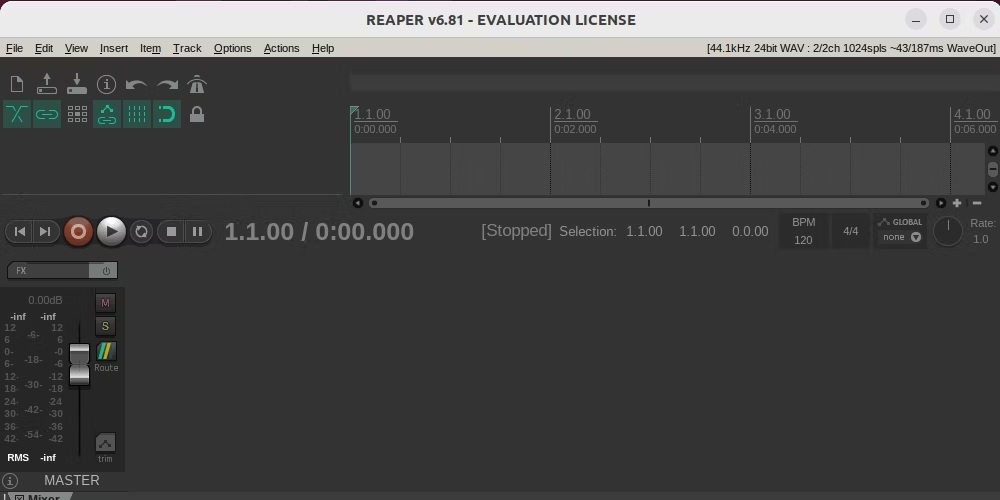Click vertical scrollbar up arrow in arrange view
The width and height of the screenshot is (1000, 500).
[992, 151]
